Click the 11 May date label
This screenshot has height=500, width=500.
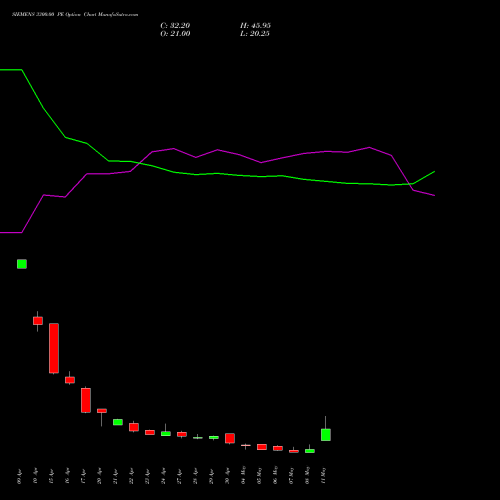(323, 475)
